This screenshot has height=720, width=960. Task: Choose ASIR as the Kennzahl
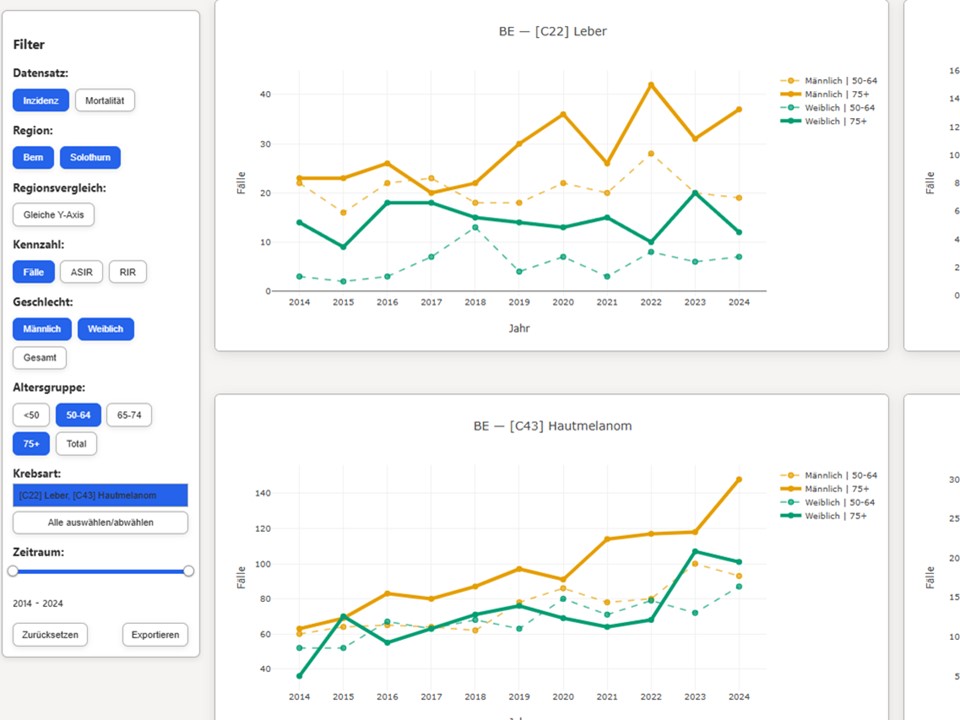pos(81,272)
